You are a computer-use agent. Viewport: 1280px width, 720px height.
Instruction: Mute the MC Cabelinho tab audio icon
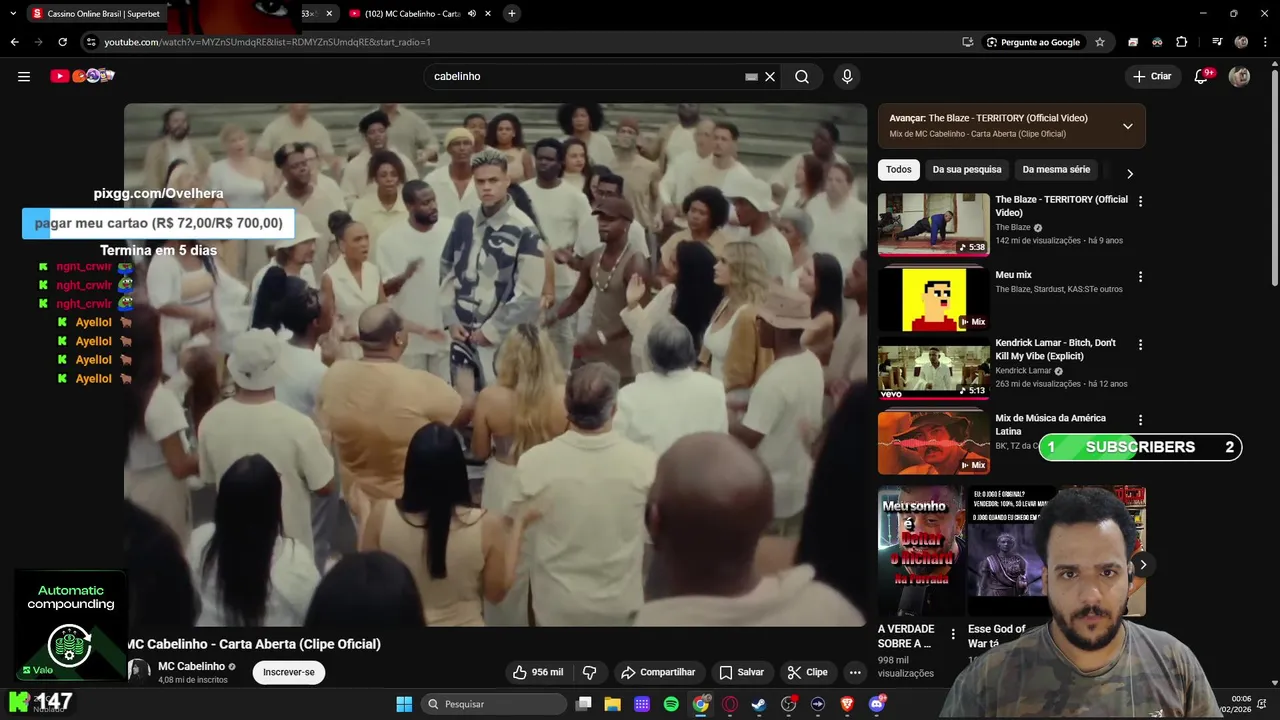471,14
